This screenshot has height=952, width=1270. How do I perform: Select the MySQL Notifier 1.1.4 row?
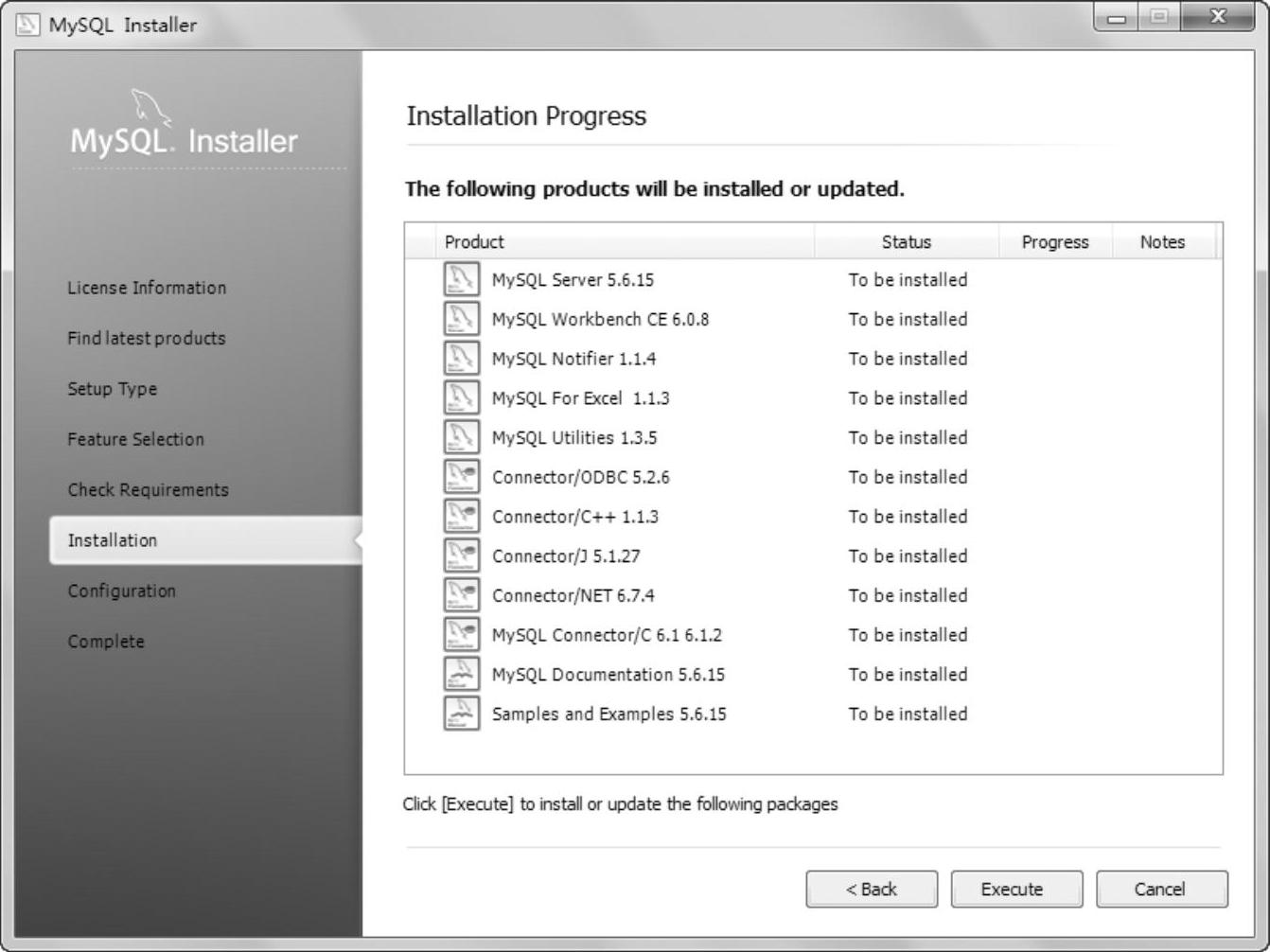coord(814,359)
